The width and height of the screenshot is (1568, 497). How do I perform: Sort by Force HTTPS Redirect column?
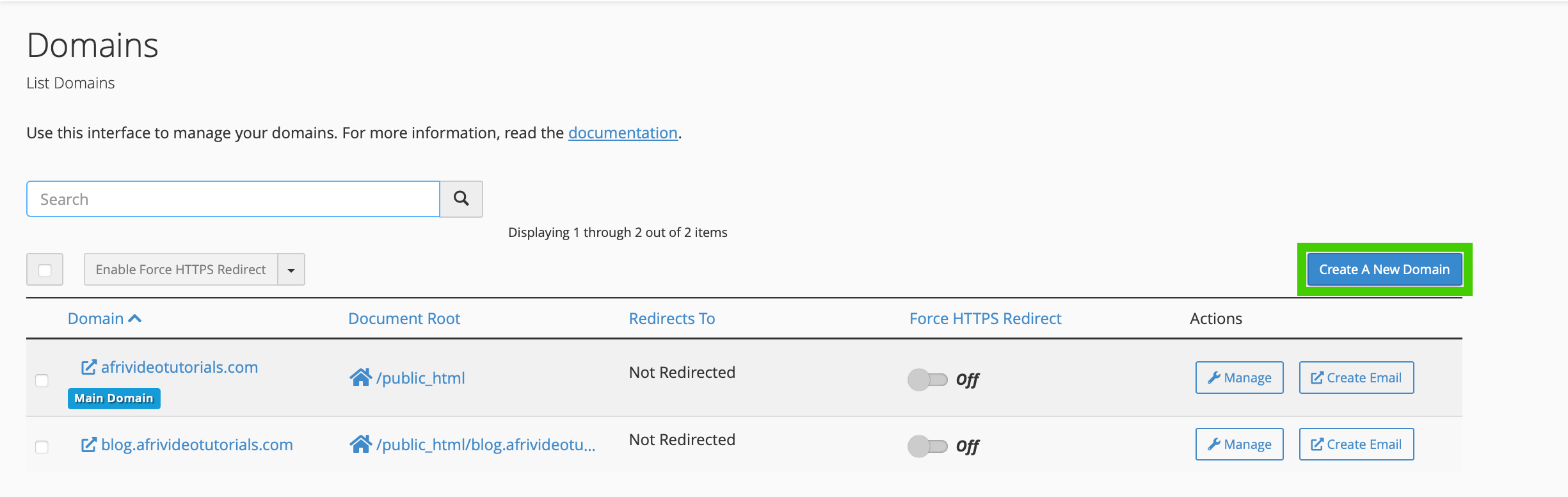[985, 318]
